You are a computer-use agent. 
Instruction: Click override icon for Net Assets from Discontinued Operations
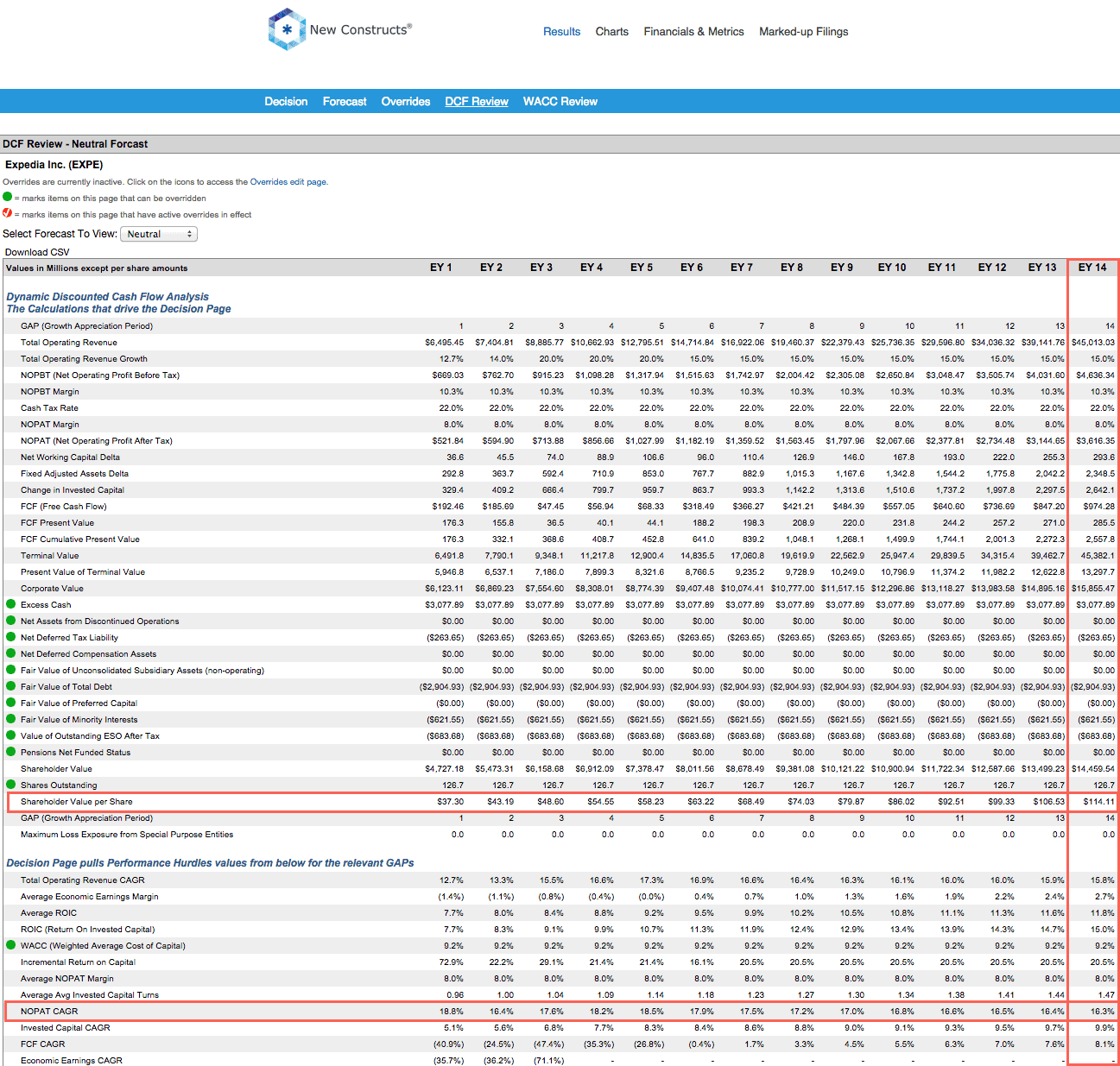pyautogui.click(x=10, y=621)
